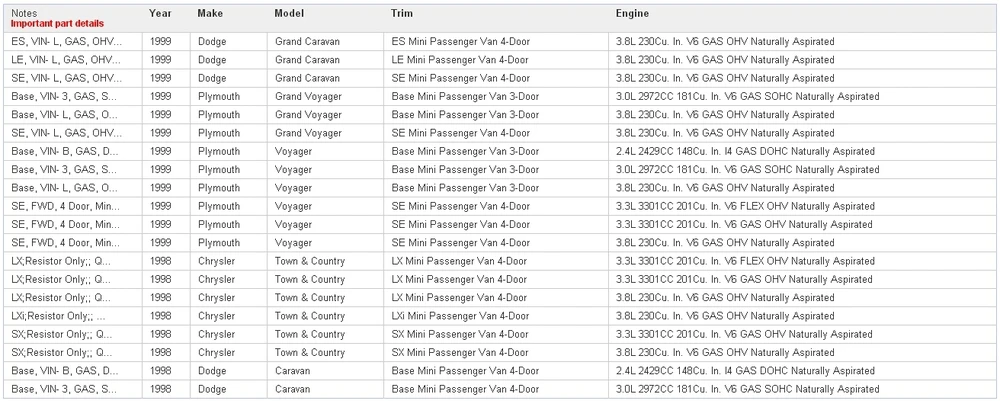This screenshot has height=401, width=1000.
Task: Click the Model column header
Action: click(x=289, y=13)
